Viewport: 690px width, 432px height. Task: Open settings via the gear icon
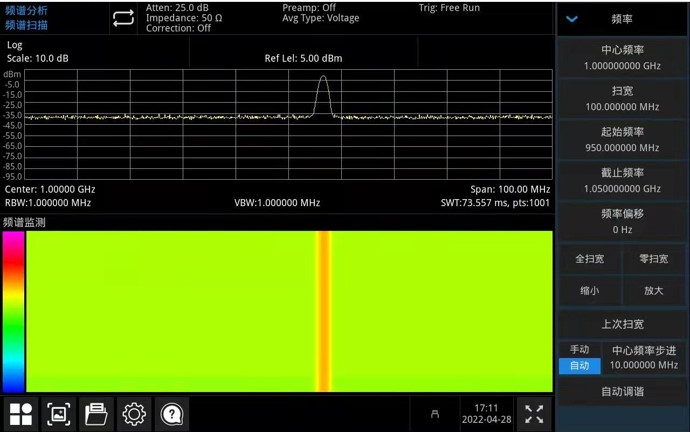point(134,413)
